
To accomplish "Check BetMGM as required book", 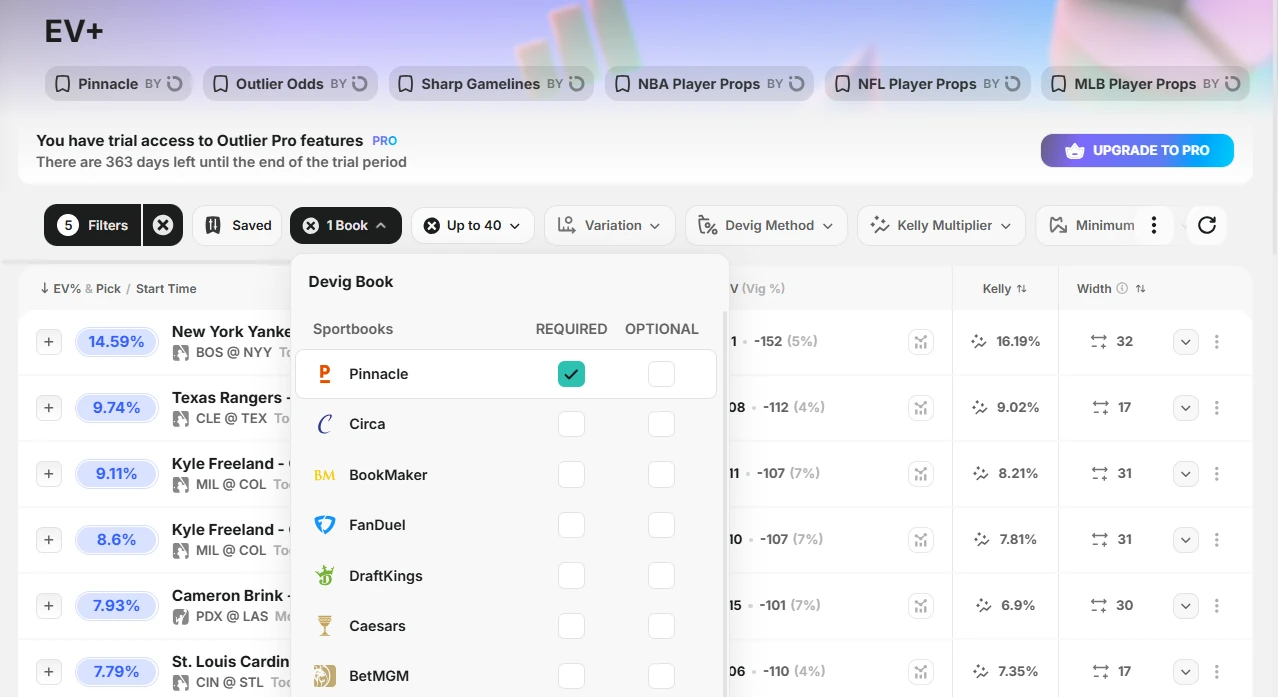I will pyautogui.click(x=571, y=676).
